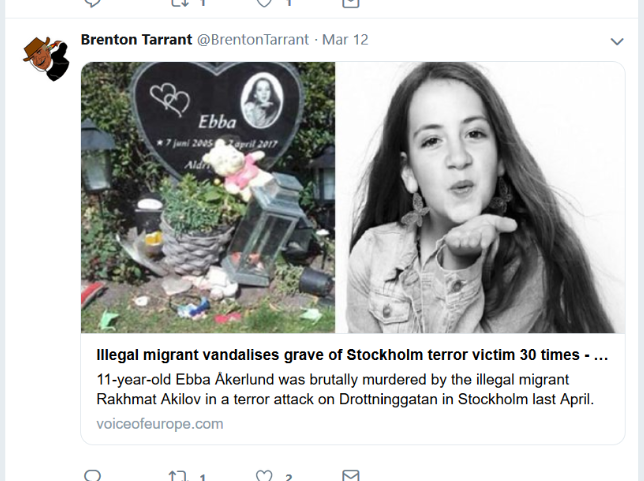The image size is (644, 481).
Task: Open the Mar 12 tweet timestamp
Action: point(345,40)
